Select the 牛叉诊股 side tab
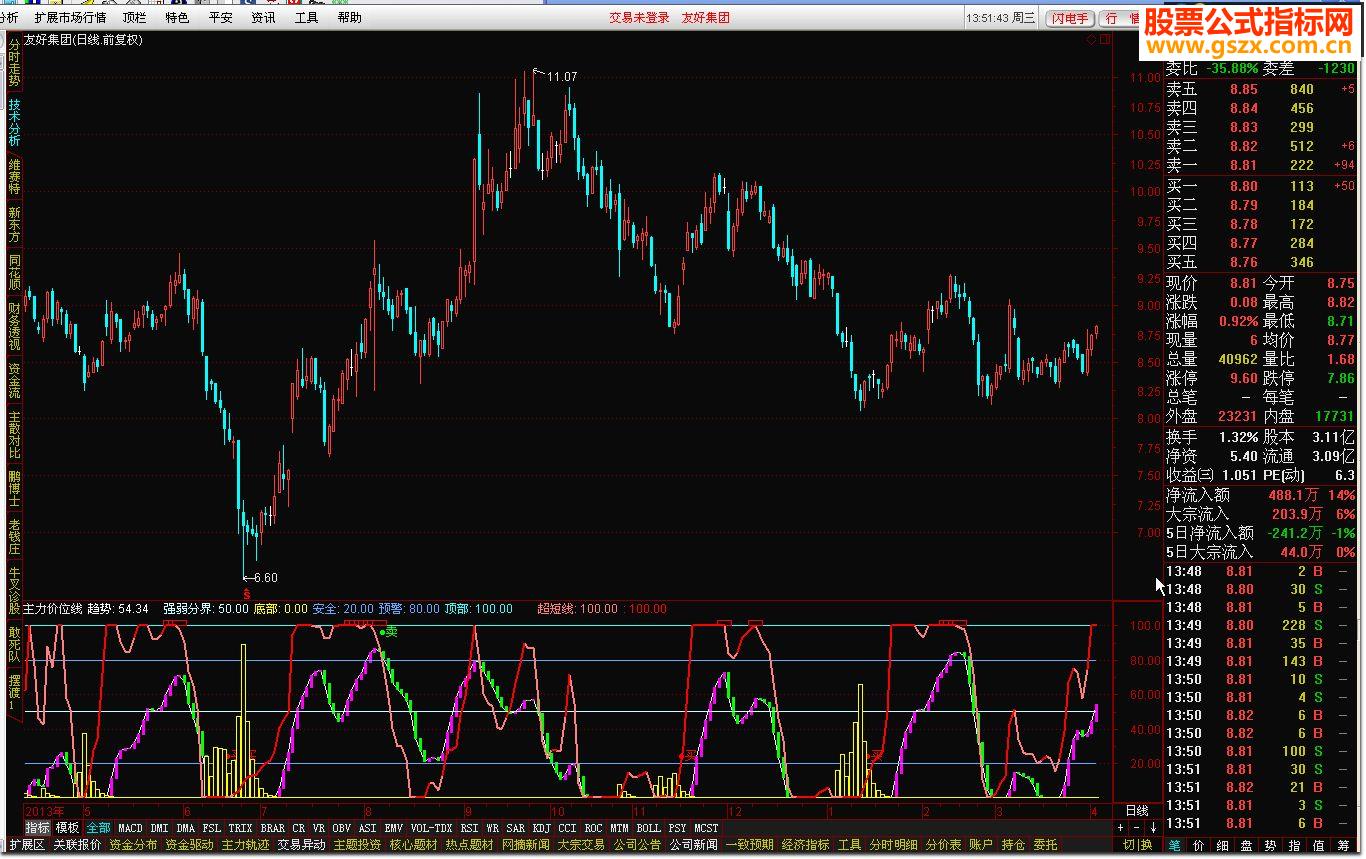Image resolution: width=1366 pixels, height=859 pixels. (14, 590)
